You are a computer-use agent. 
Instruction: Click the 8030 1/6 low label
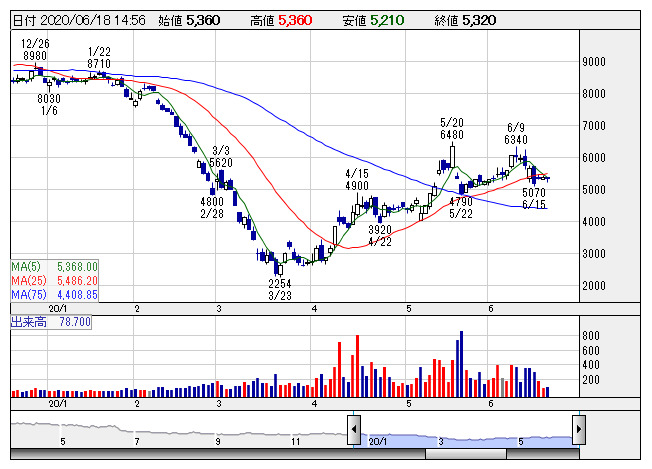click(49, 104)
